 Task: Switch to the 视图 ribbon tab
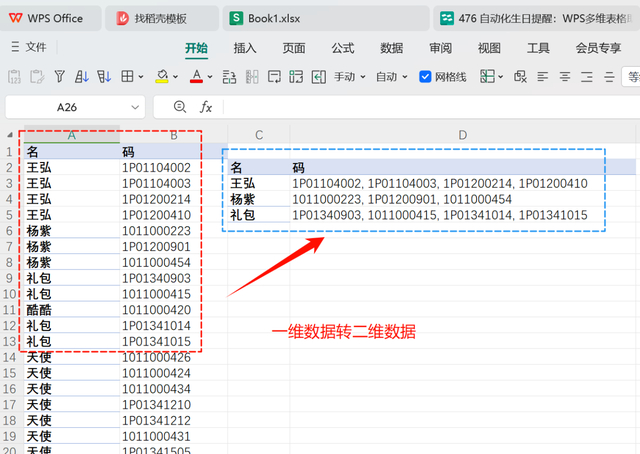coord(489,48)
